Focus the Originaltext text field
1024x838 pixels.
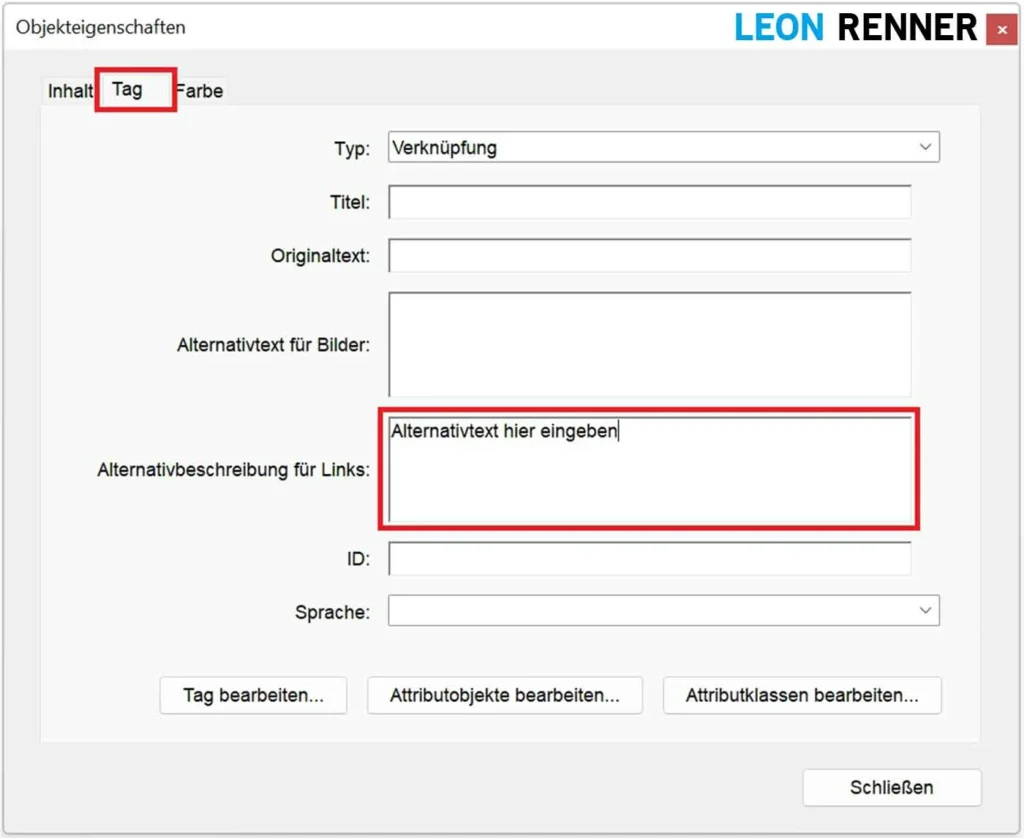(x=649, y=256)
